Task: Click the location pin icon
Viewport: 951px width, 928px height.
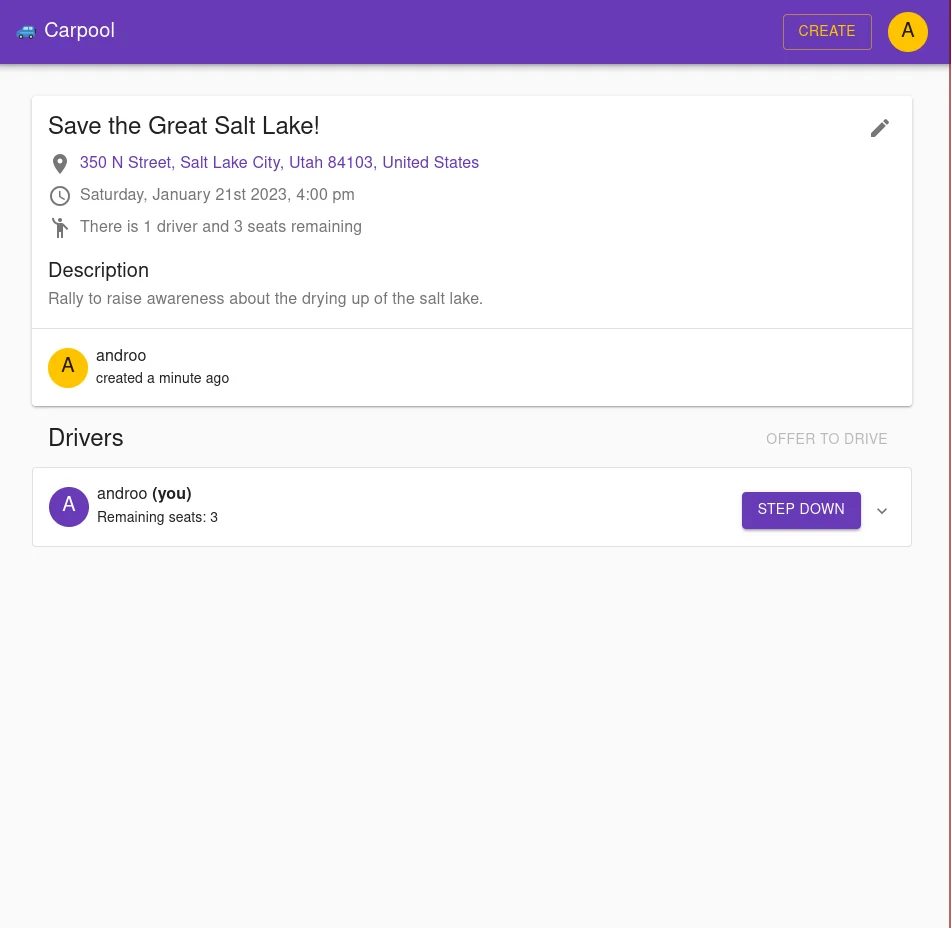Action: (60, 163)
